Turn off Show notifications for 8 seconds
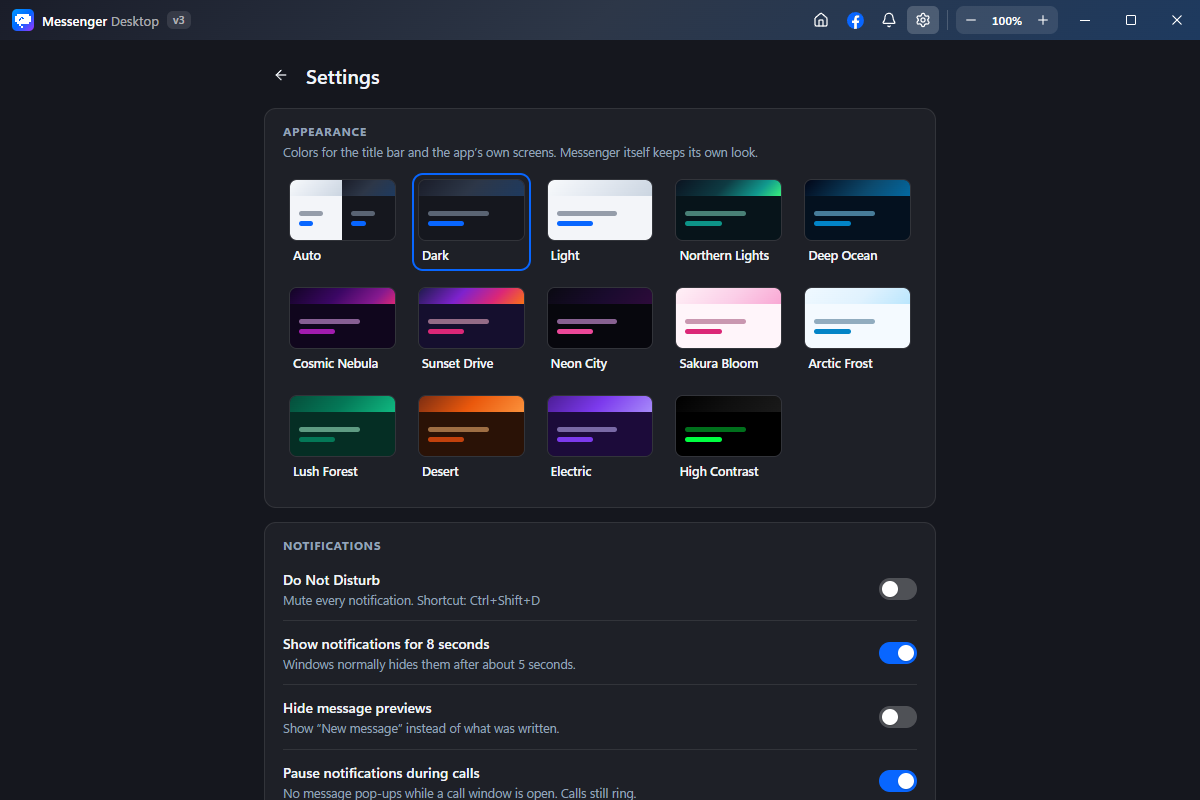This screenshot has width=1200, height=800. tap(898, 653)
